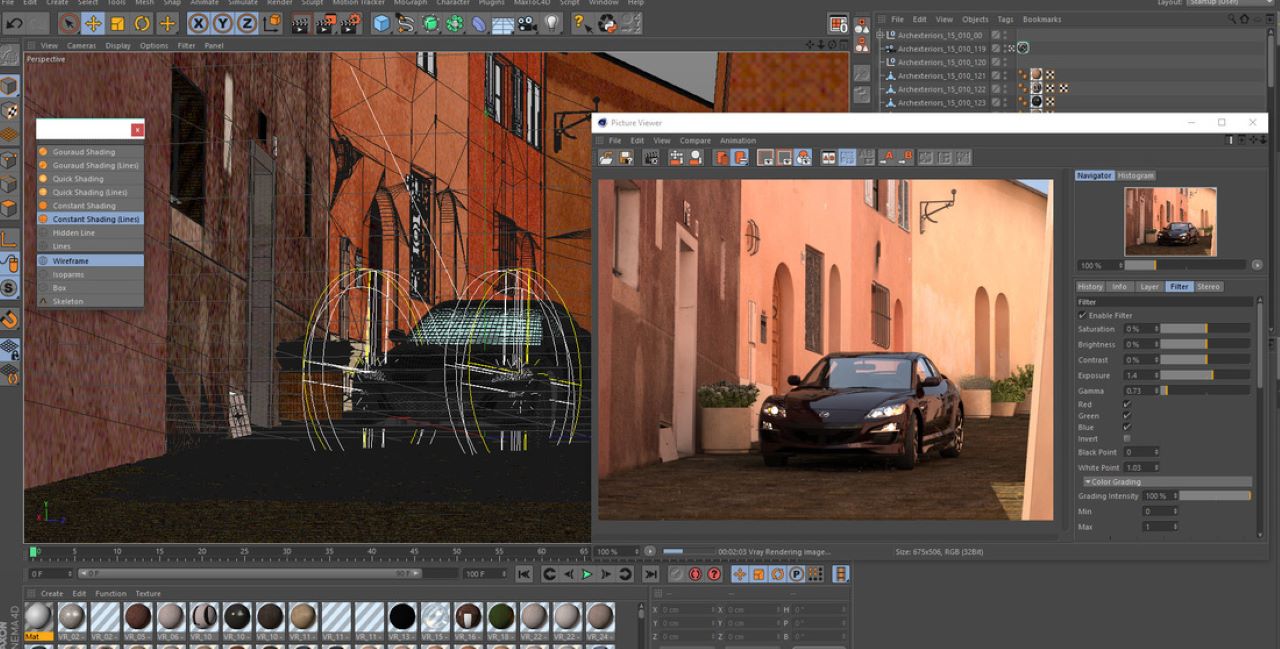Click the Gamma slider

[x=1205, y=391]
